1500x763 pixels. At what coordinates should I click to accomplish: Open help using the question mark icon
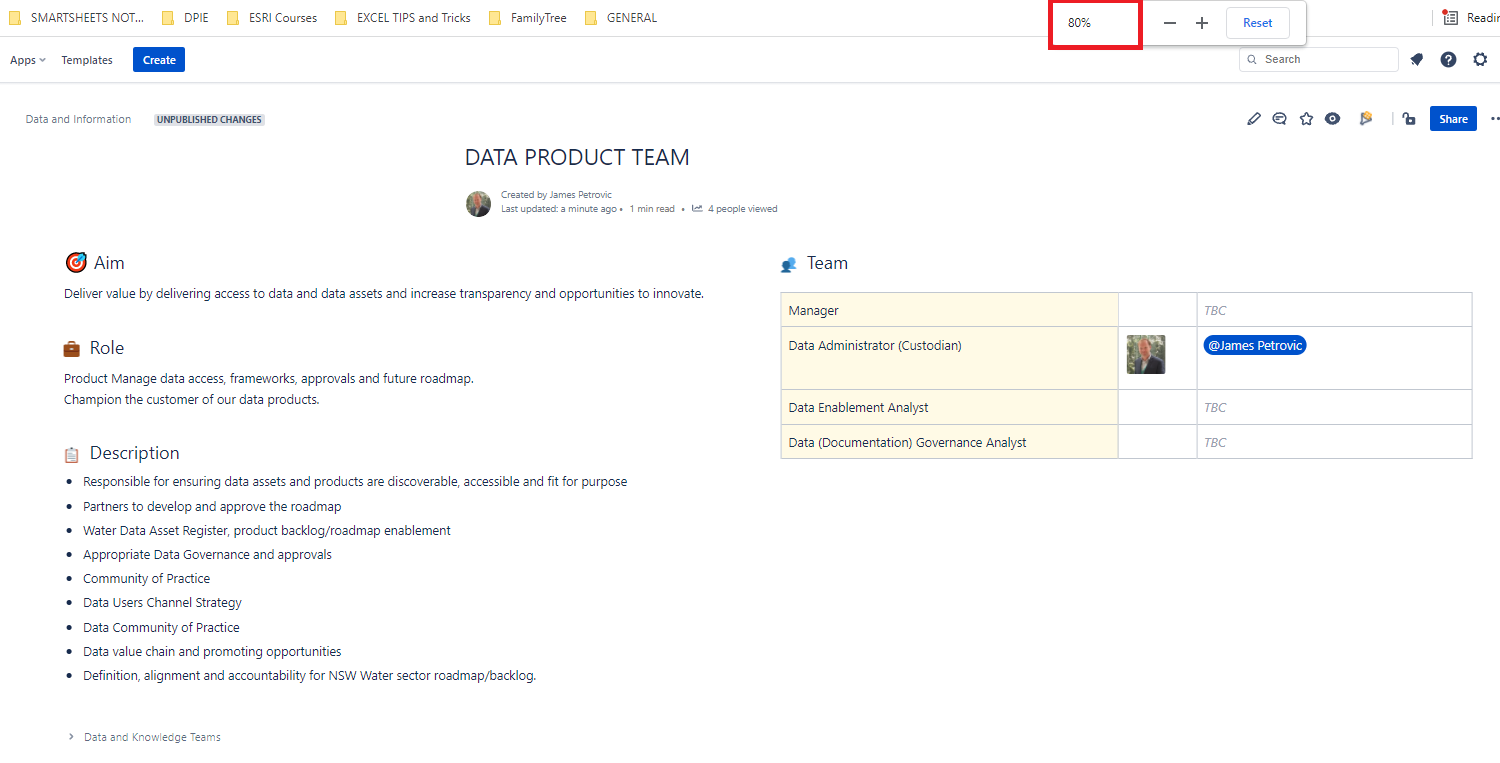tap(1448, 59)
